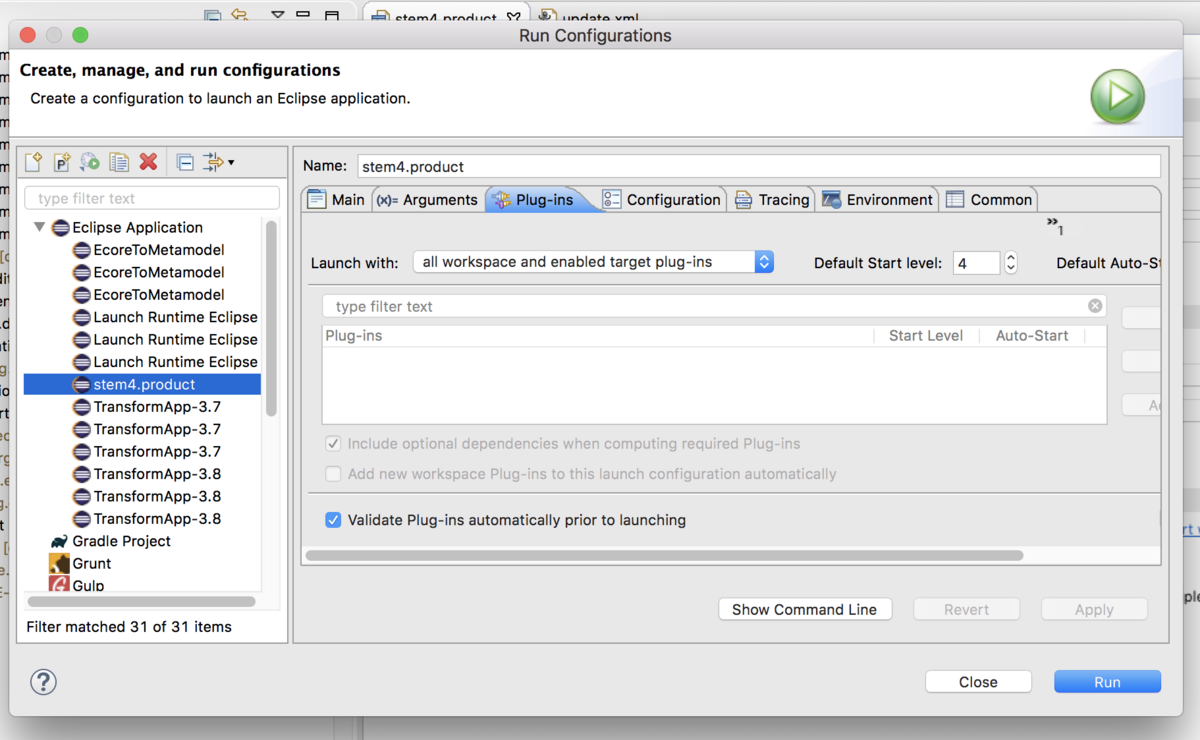This screenshot has height=740, width=1200.
Task: Click the New prototype configuration icon
Action: click(x=62, y=162)
